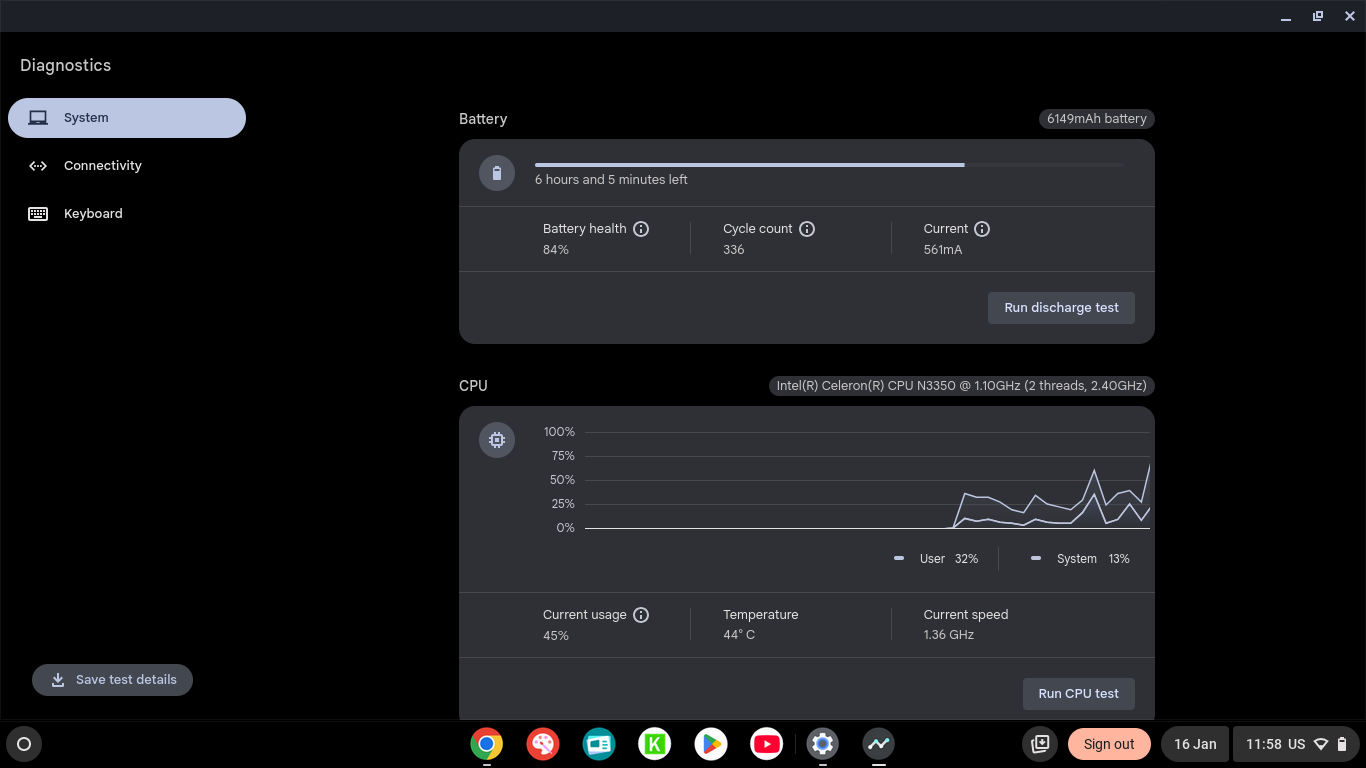Click the User 32% legend entry
Image resolution: width=1366 pixels, height=768 pixels.
click(x=936, y=559)
